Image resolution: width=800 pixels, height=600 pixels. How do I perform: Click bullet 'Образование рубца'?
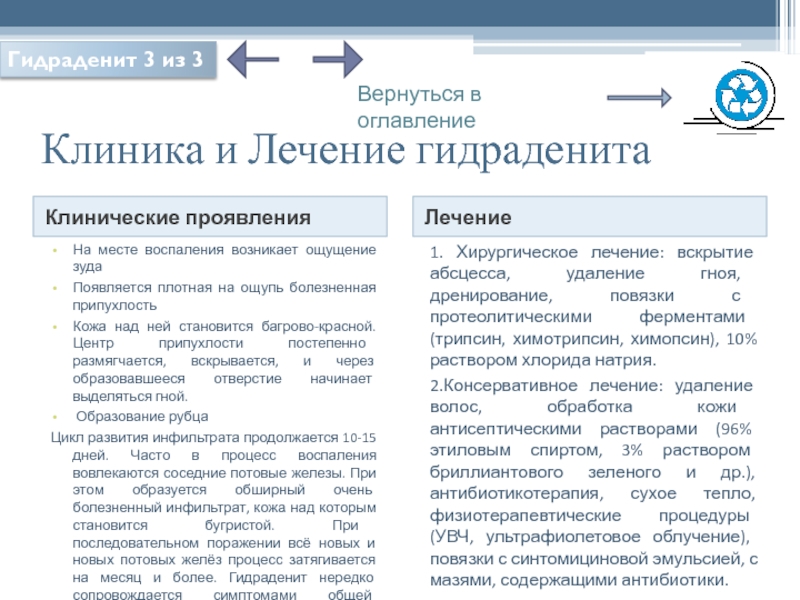(x=142, y=416)
